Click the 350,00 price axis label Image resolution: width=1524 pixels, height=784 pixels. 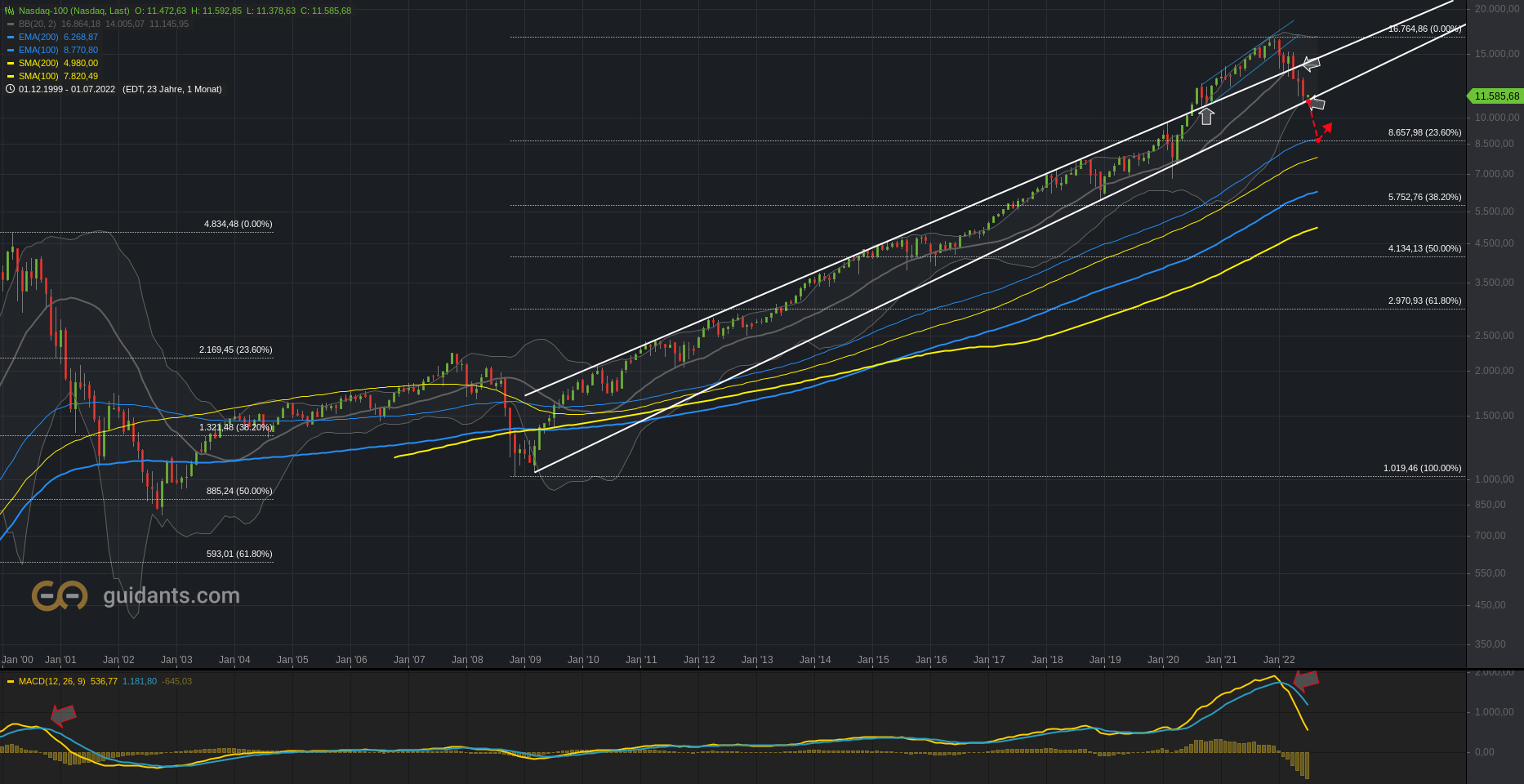[1491, 644]
